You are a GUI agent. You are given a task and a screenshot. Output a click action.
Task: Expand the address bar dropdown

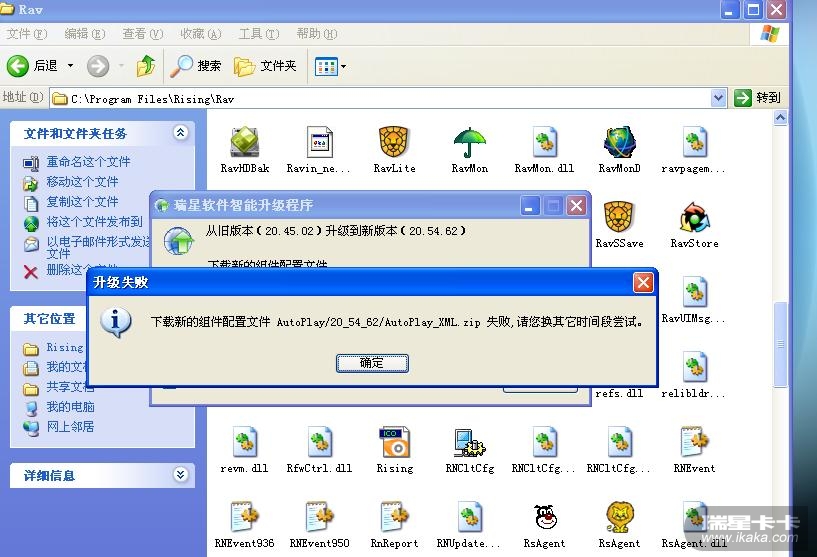pos(719,98)
